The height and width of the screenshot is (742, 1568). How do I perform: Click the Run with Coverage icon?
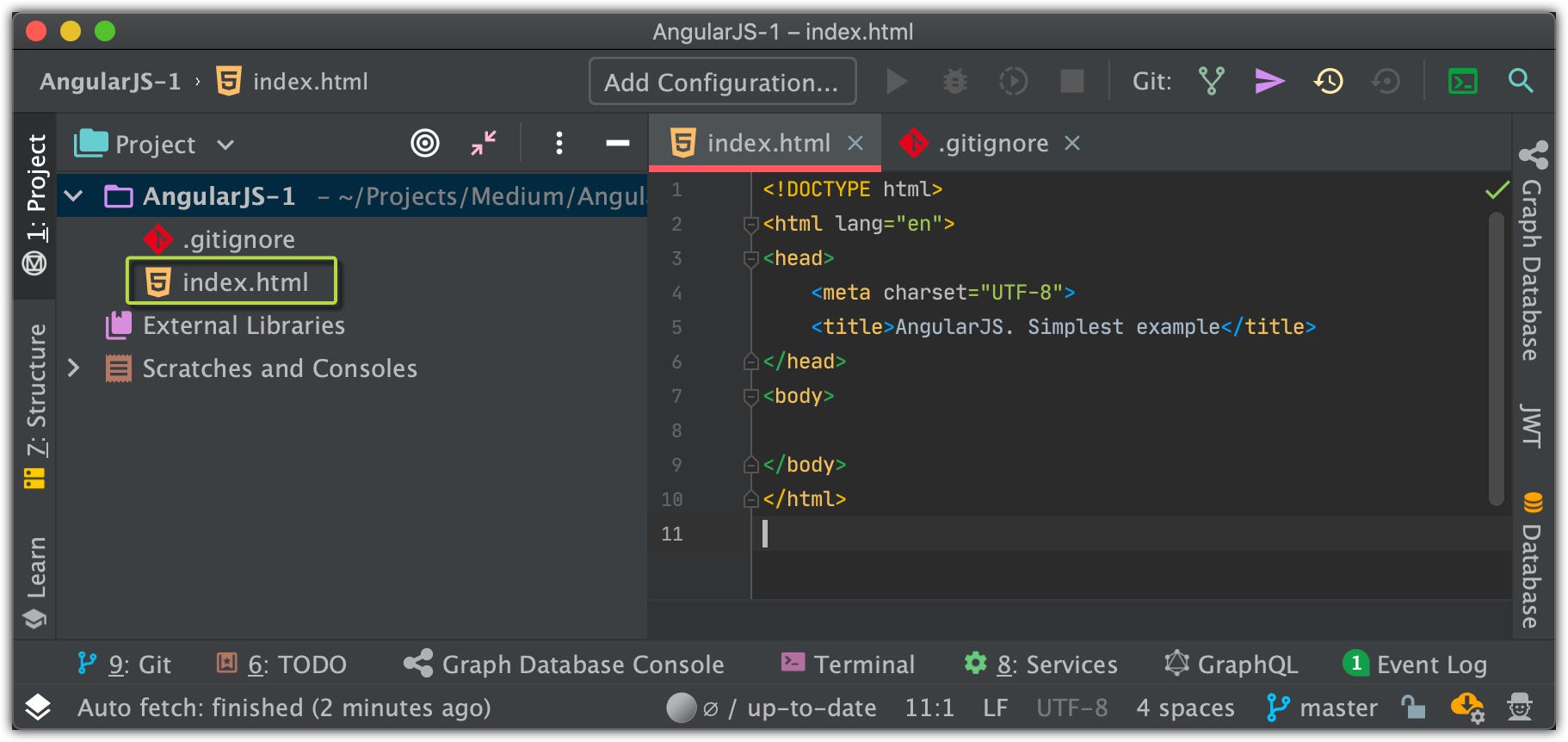click(1014, 82)
